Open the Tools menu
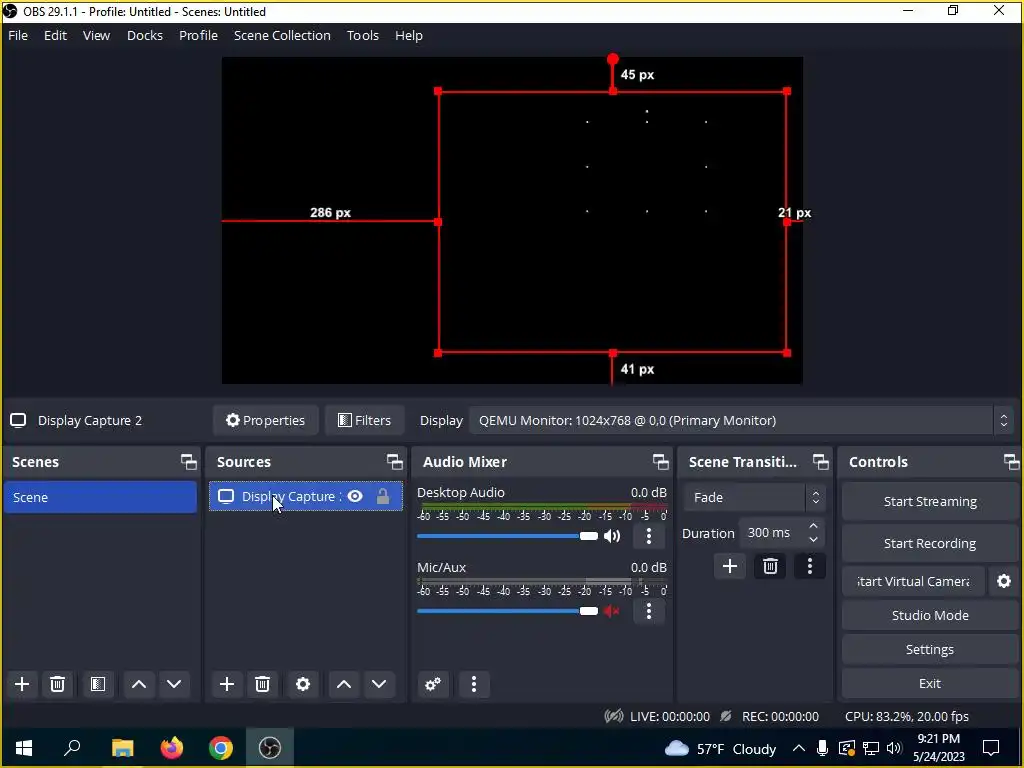Image resolution: width=1024 pixels, height=768 pixels. [x=362, y=35]
